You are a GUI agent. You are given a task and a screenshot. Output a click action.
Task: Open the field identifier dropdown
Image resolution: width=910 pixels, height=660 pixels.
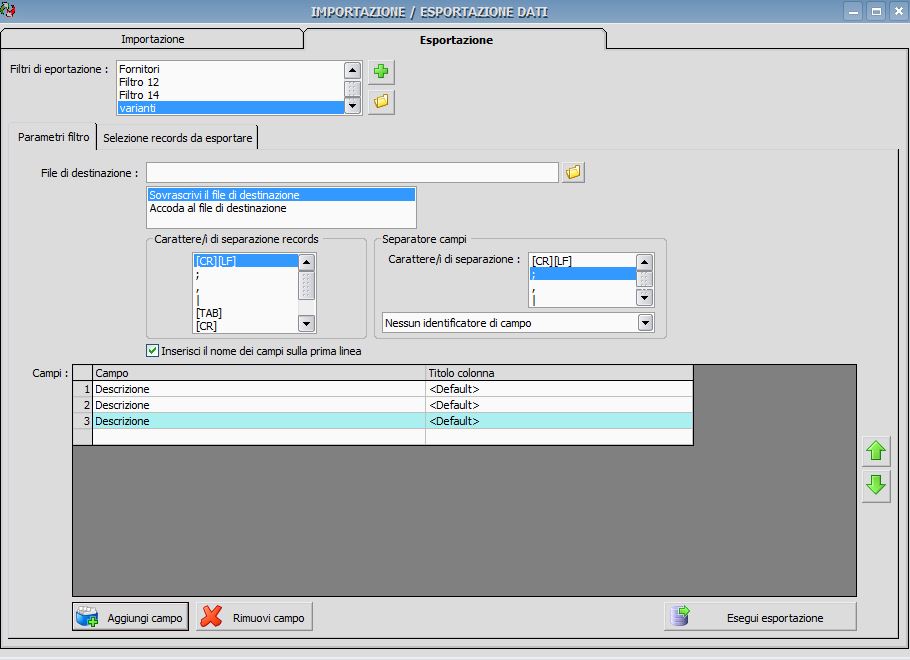click(645, 323)
